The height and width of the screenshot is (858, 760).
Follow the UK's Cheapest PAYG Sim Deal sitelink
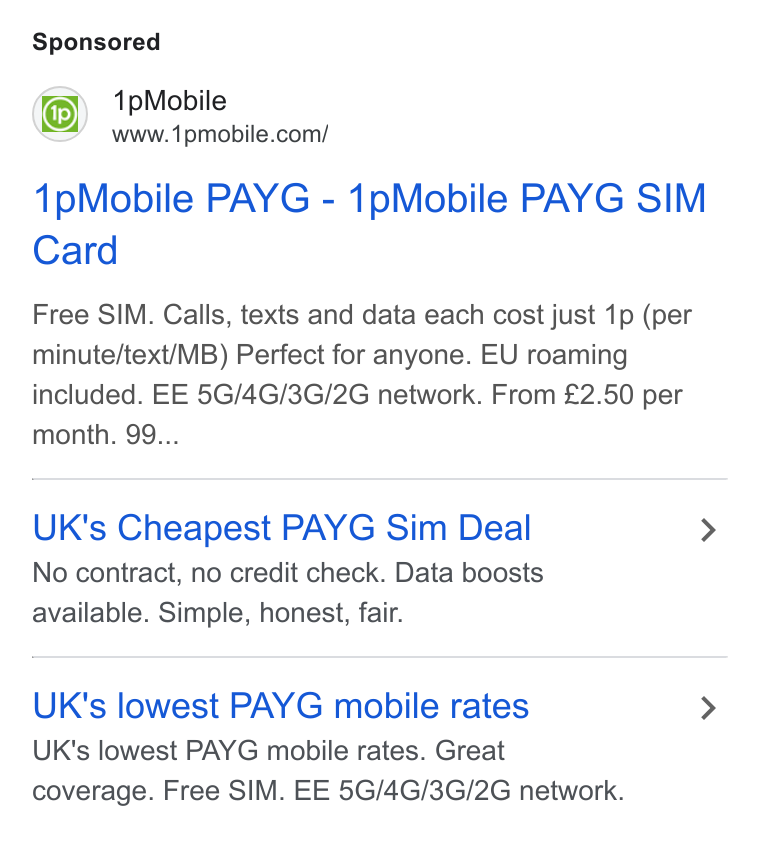(x=282, y=528)
